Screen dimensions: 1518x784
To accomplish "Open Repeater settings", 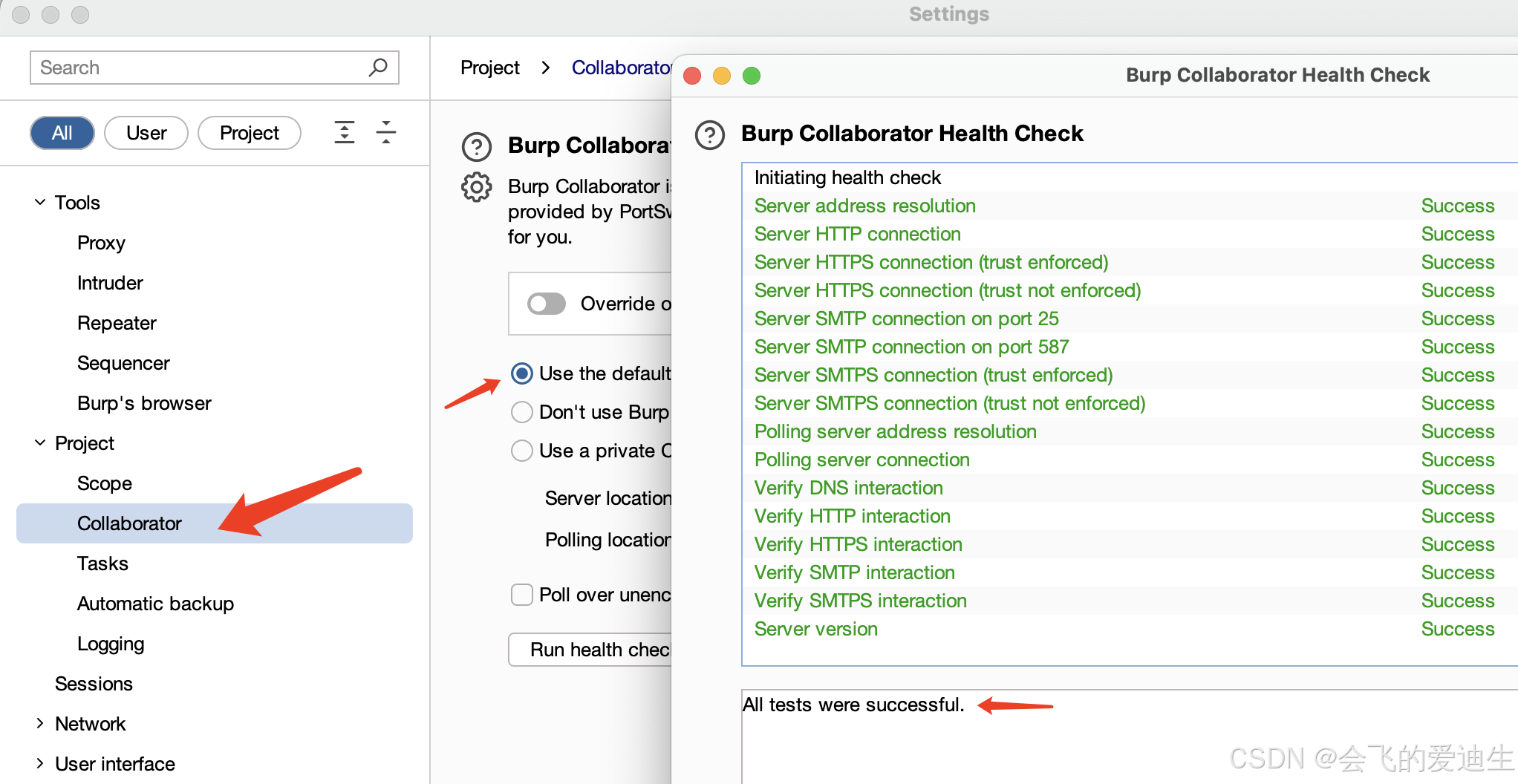I will (x=117, y=323).
